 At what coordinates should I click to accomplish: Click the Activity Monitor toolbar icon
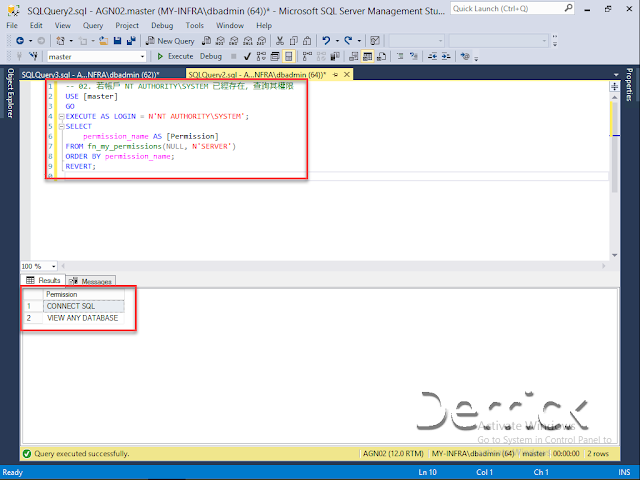click(x=375, y=41)
